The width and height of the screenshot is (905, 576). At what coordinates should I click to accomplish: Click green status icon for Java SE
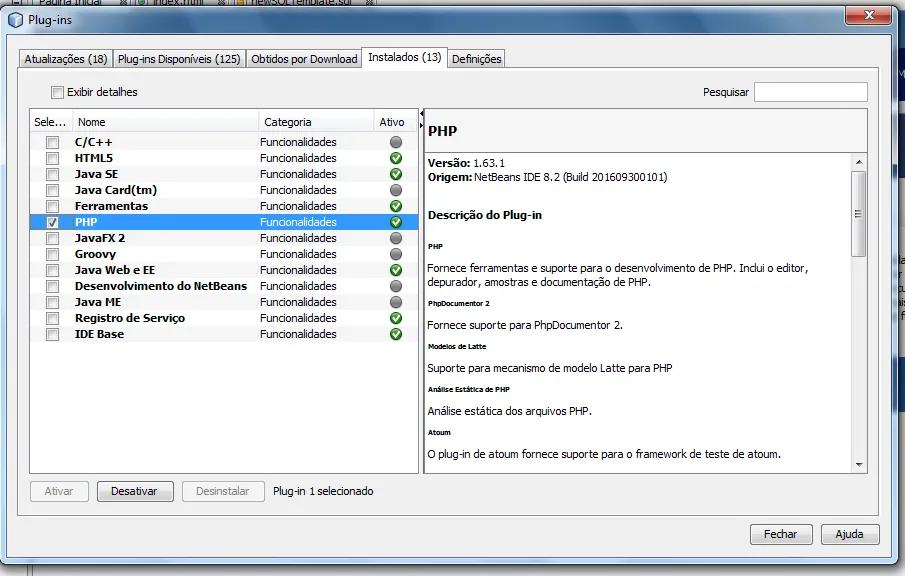pos(396,174)
